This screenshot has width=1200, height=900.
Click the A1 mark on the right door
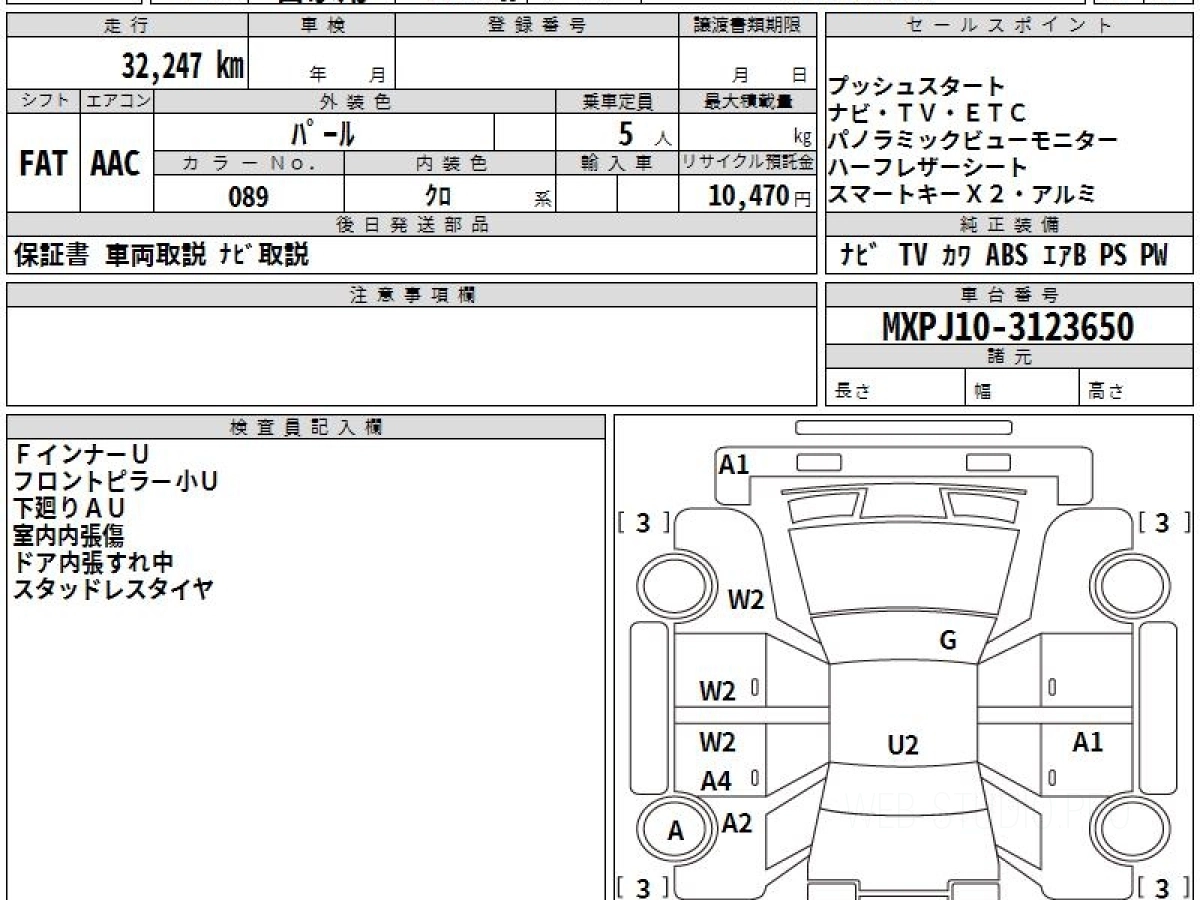coord(1087,742)
